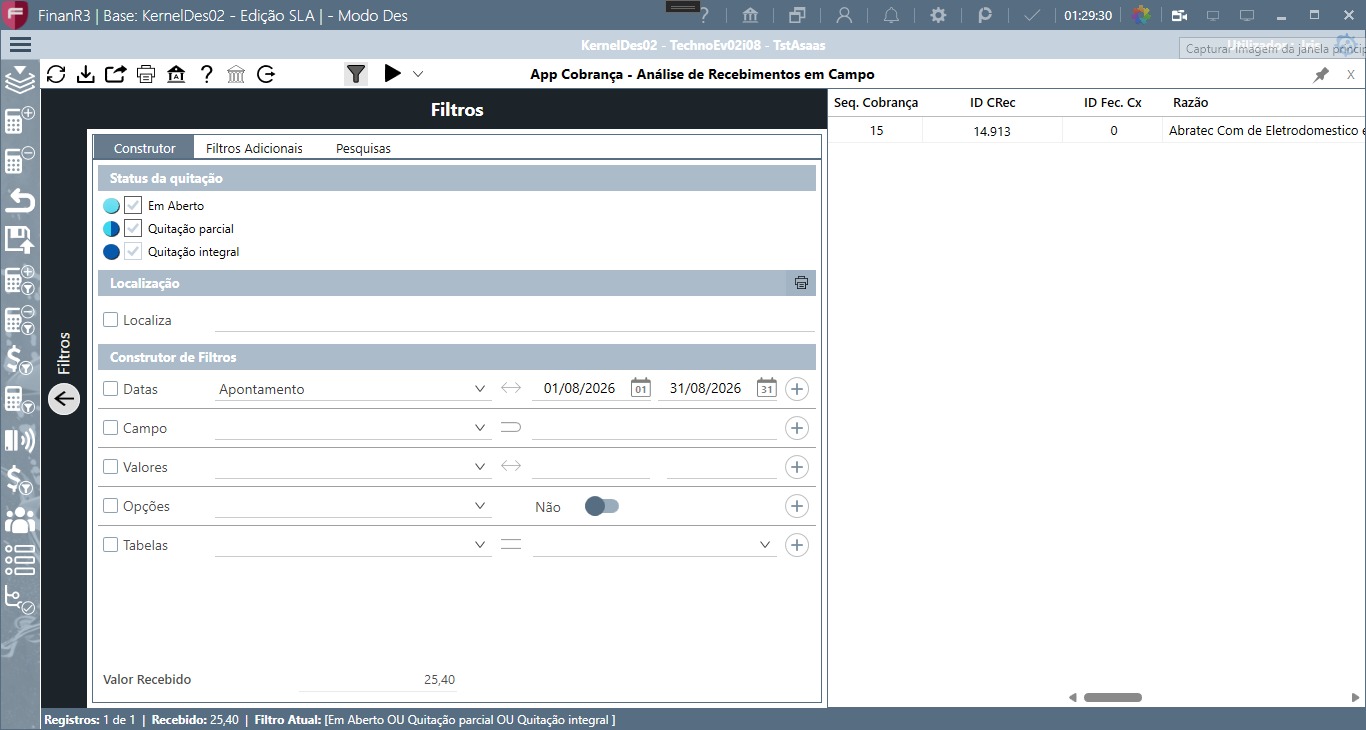1366x730 pixels.
Task: Open calendar picker for 31/08/2026 date
Action: (x=767, y=388)
